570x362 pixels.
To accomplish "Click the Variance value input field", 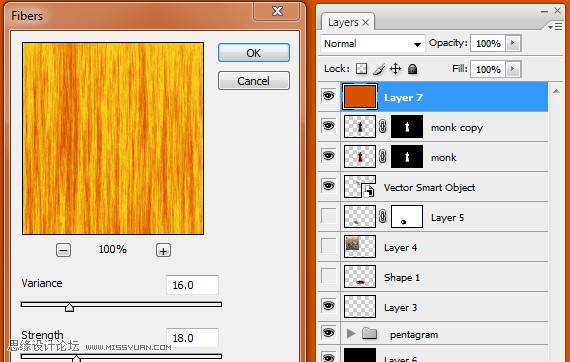I will [192, 285].
